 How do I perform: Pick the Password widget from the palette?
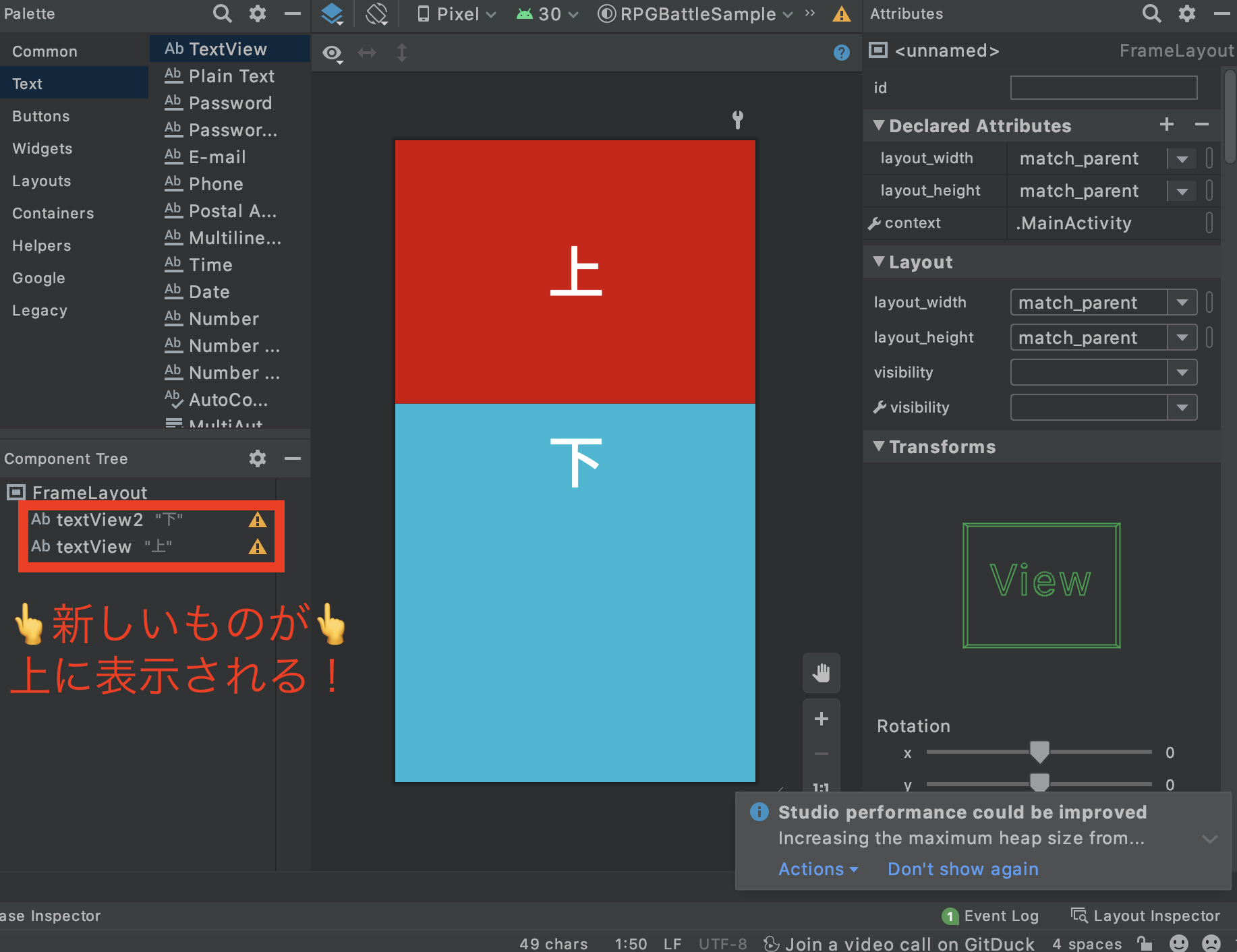pyautogui.click(x=229, y=102)
